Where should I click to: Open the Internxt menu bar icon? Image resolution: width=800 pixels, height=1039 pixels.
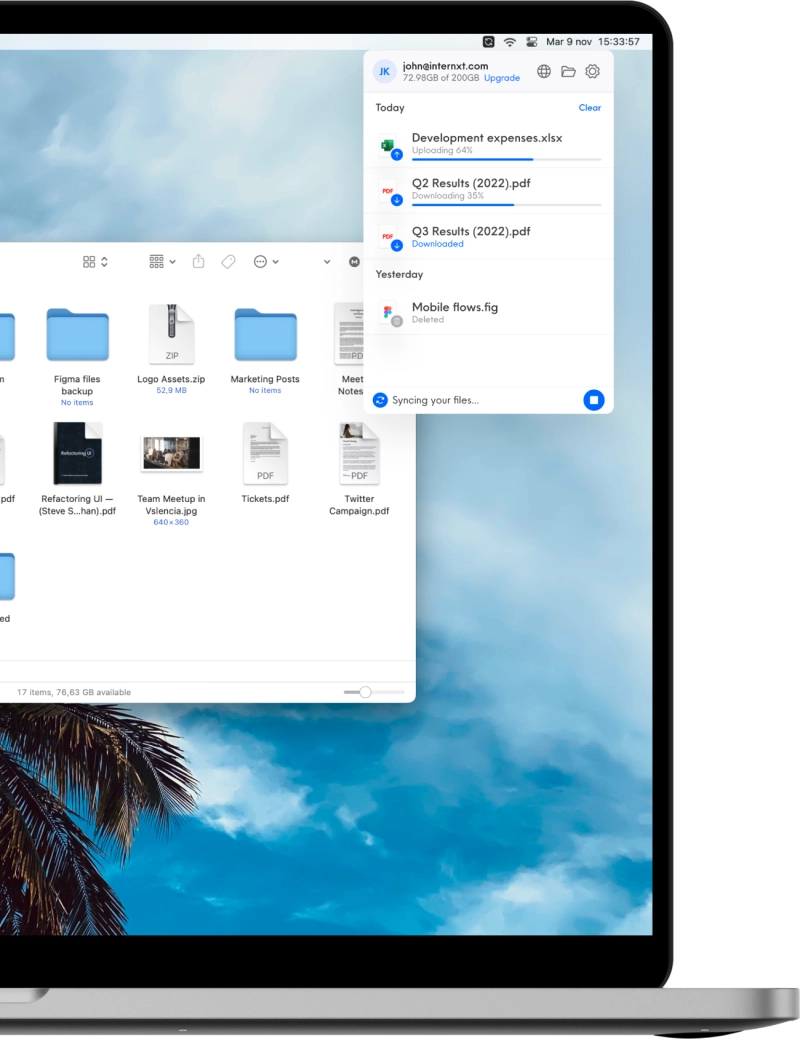488,42
